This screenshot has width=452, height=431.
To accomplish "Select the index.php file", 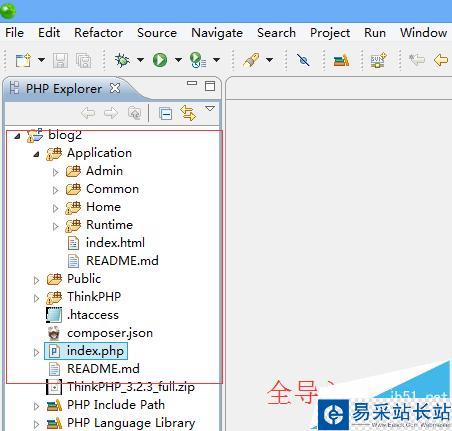I will [95, 351].
